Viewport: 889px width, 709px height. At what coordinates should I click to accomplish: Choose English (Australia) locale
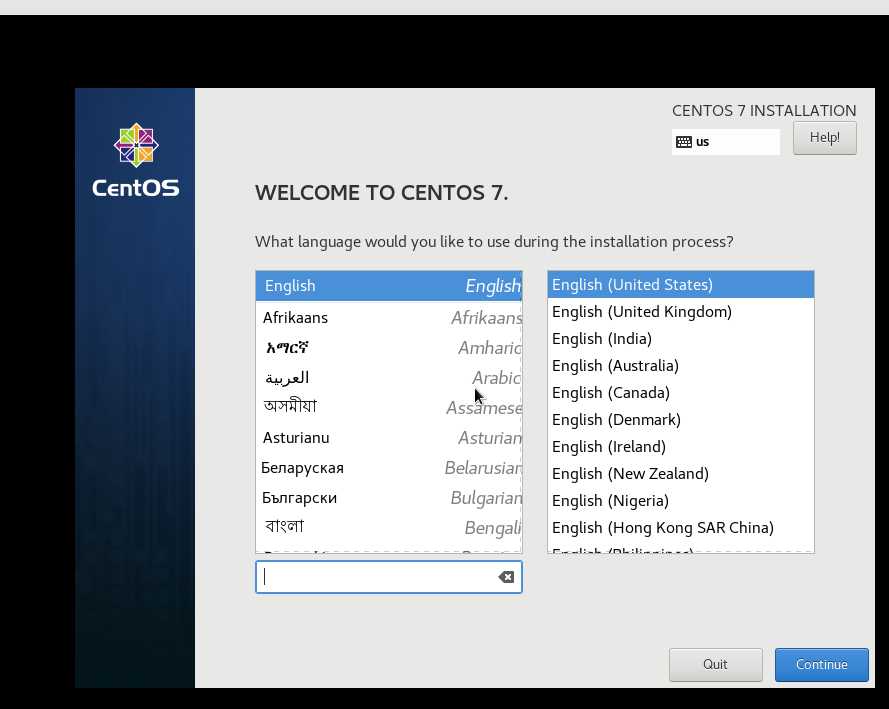[681, 366]
